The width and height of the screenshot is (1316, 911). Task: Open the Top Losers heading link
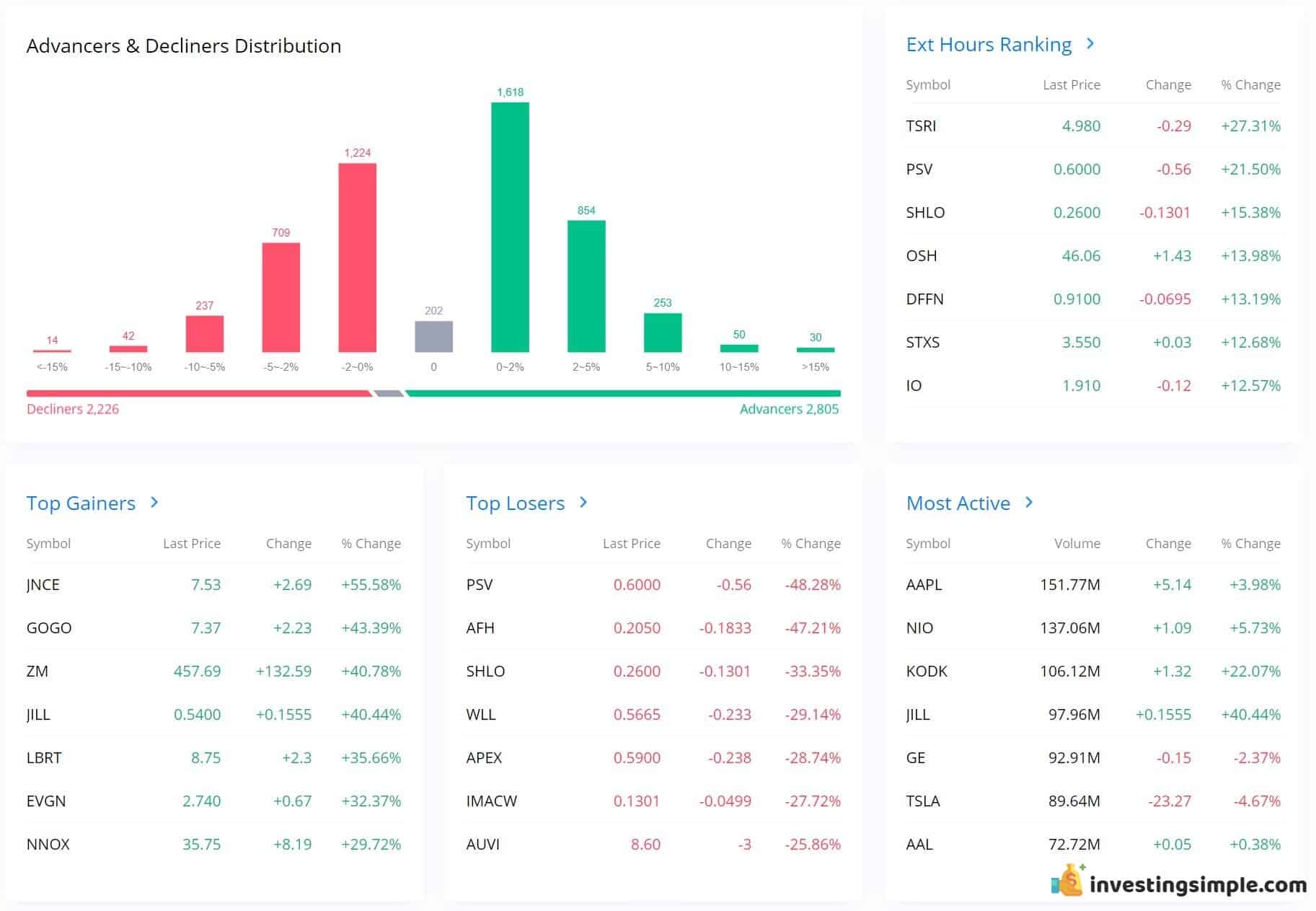515,503
